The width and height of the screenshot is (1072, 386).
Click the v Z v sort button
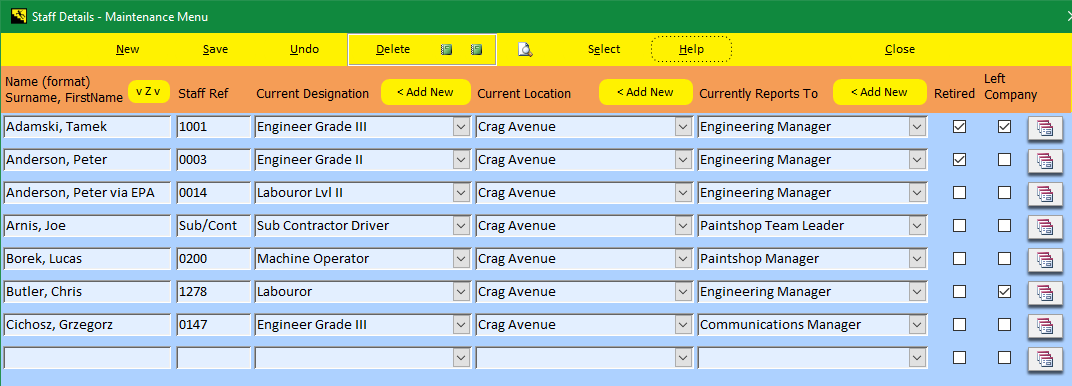(x=148, y=92)
